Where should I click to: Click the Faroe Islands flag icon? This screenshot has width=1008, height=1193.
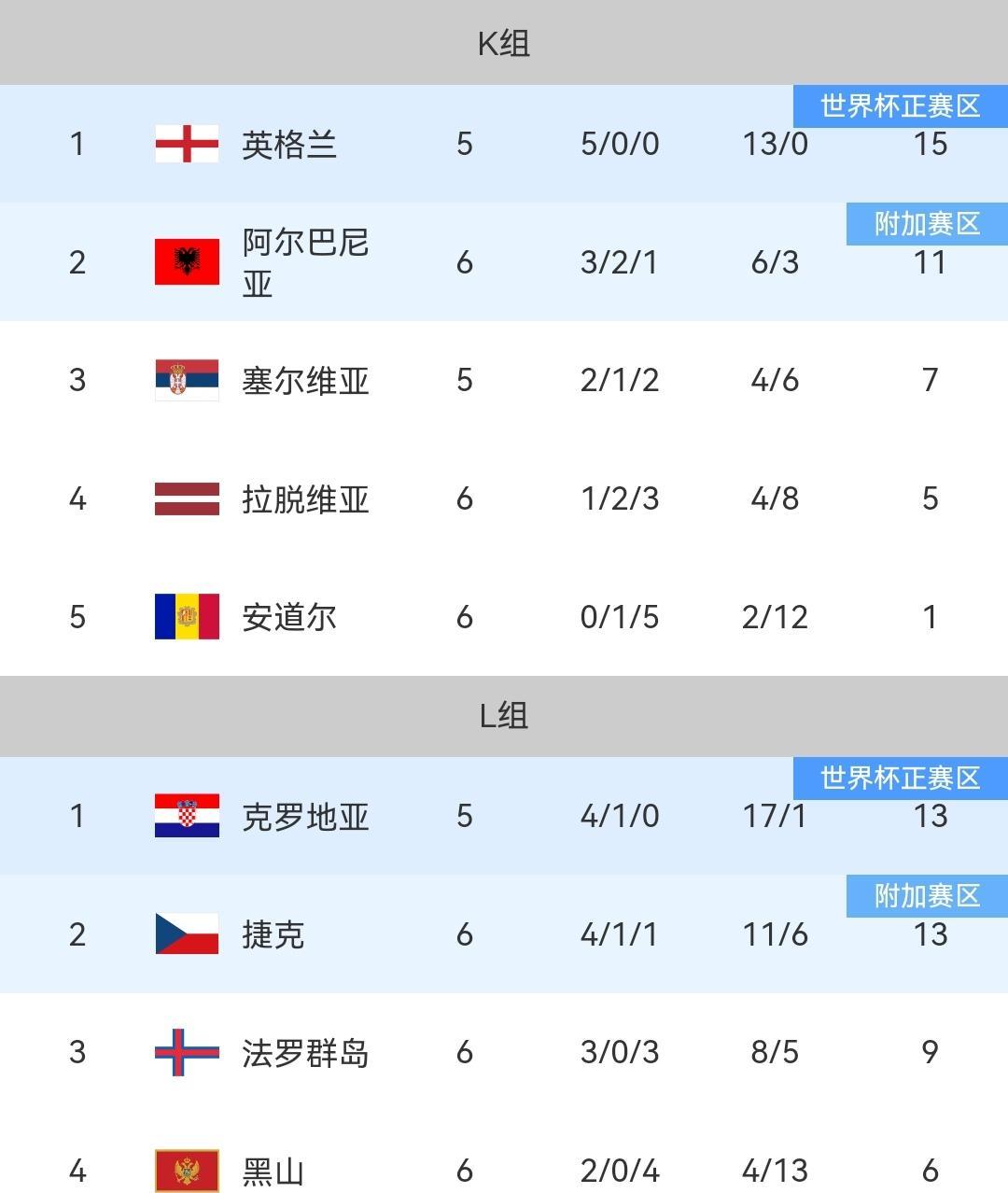pos(187,1052)
